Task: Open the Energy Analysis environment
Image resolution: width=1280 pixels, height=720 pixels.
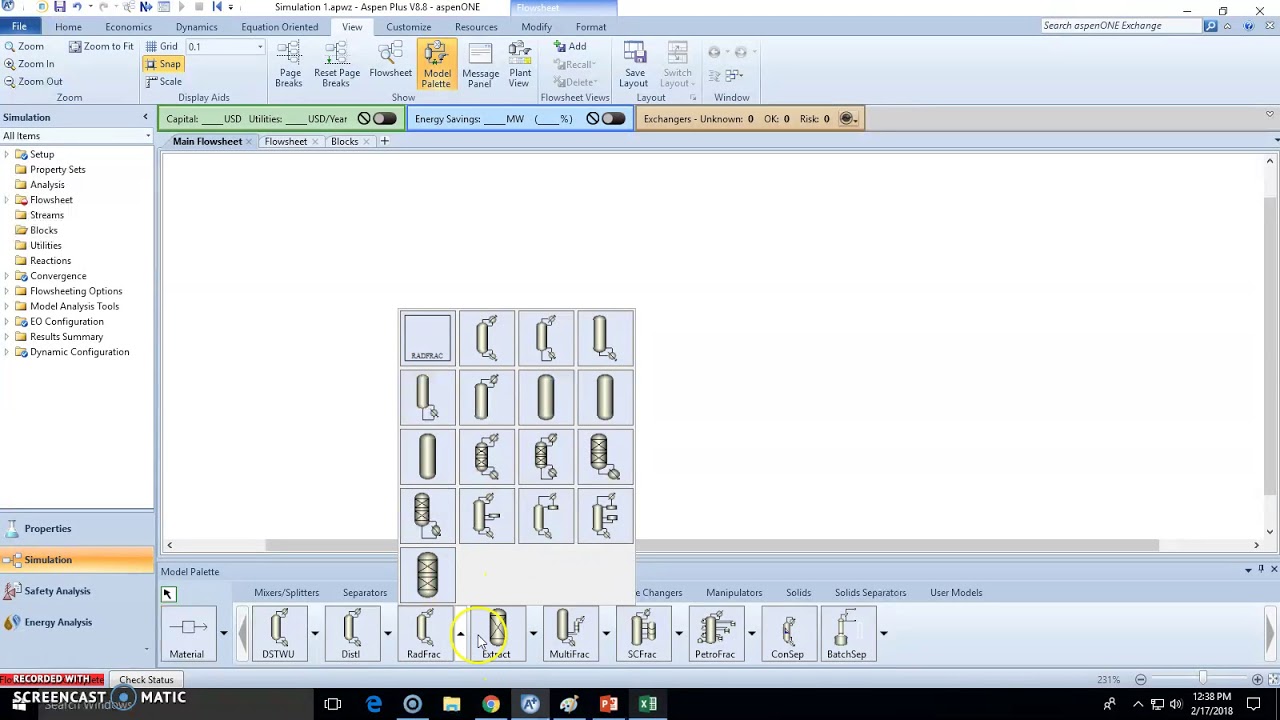Action: pos(77,622)
